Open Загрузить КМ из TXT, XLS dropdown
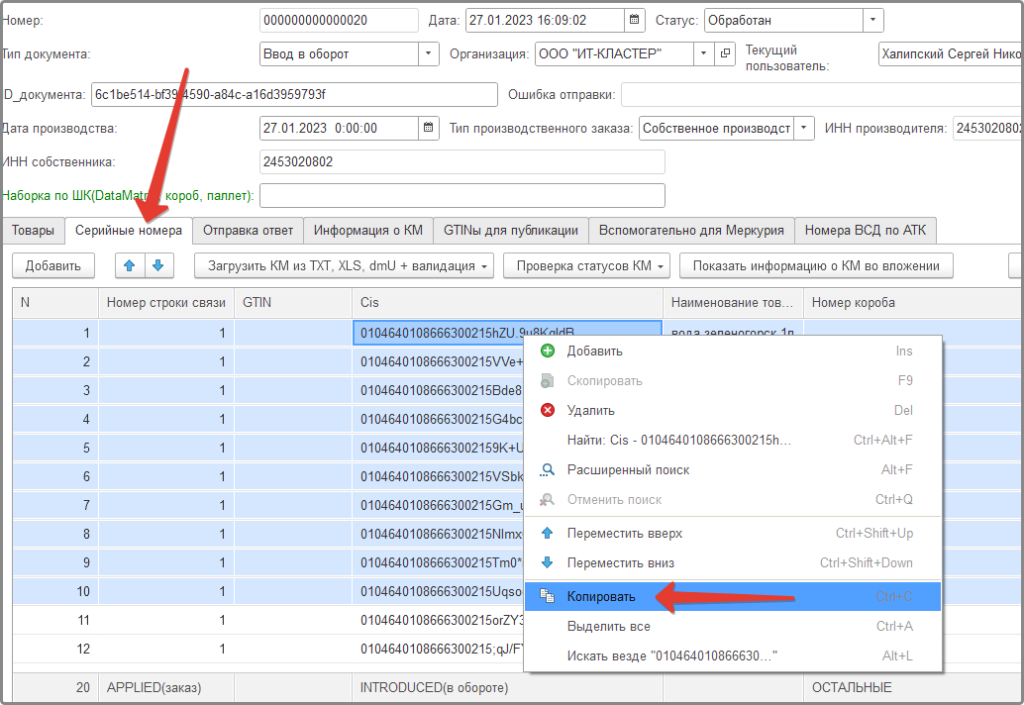 [344, 266]
